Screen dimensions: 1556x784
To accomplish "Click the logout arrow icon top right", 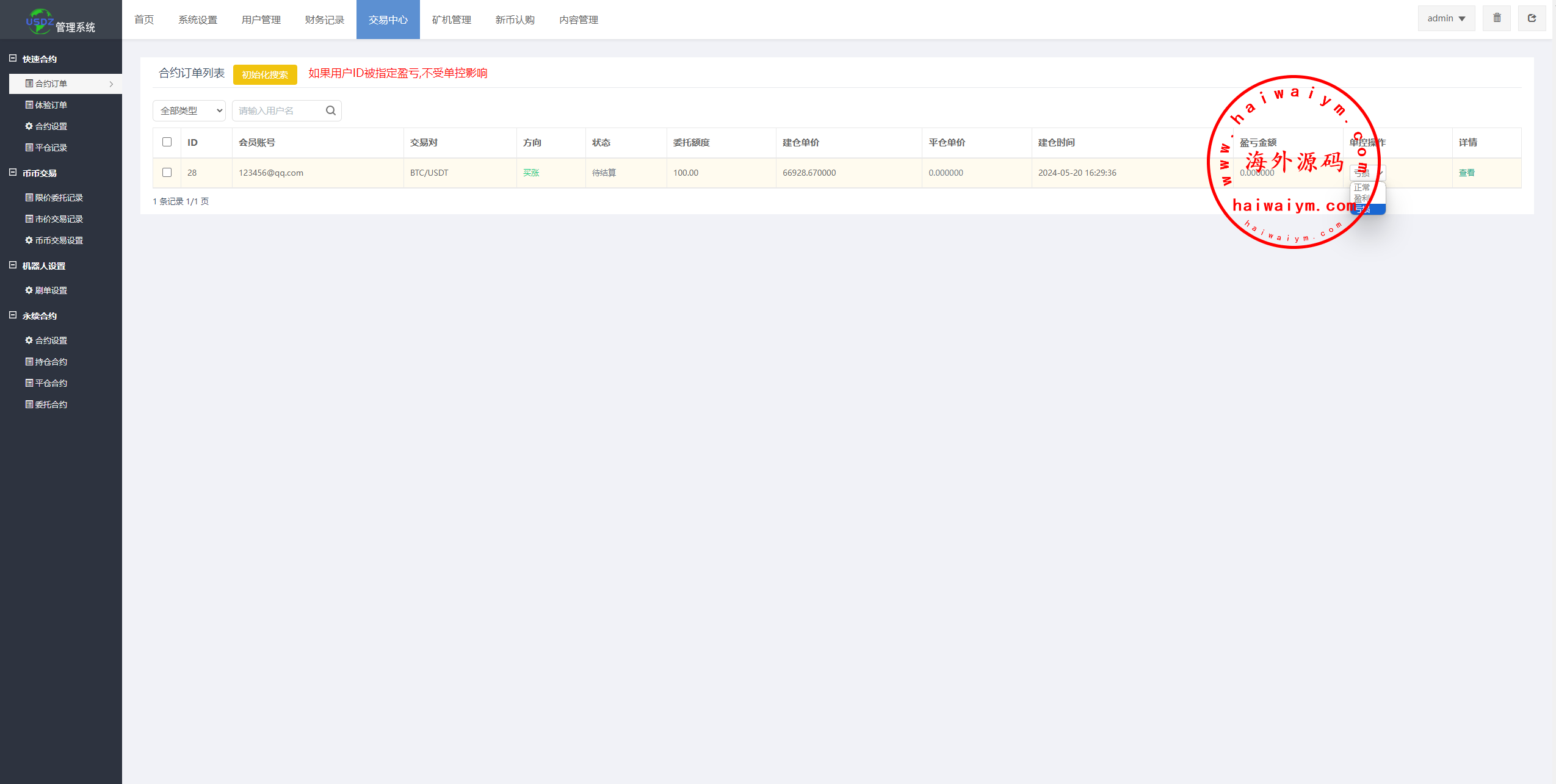I will (x=1532, y=18).
